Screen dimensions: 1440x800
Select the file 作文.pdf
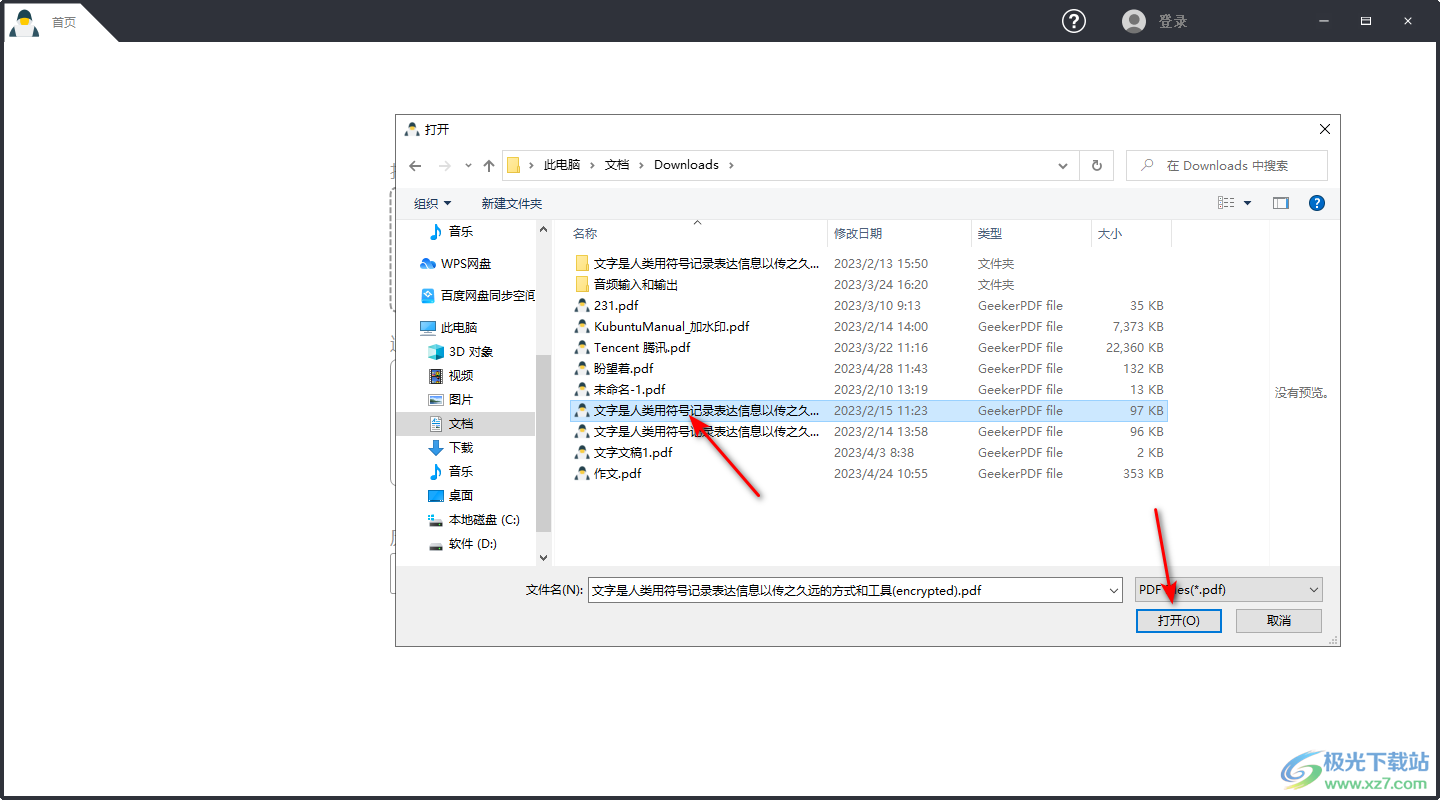point(617,474)
